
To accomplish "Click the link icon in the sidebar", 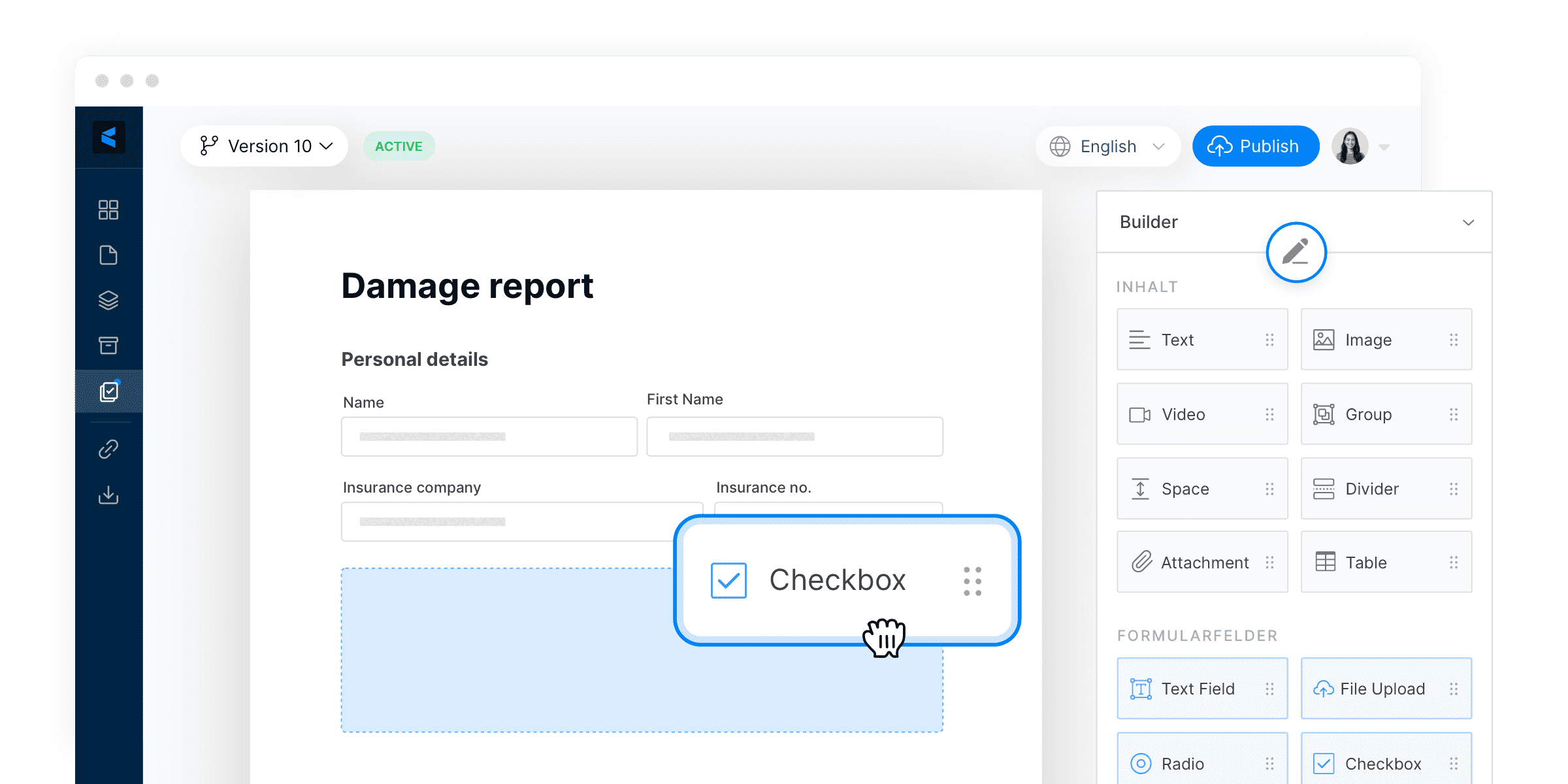I will point(108,449).
